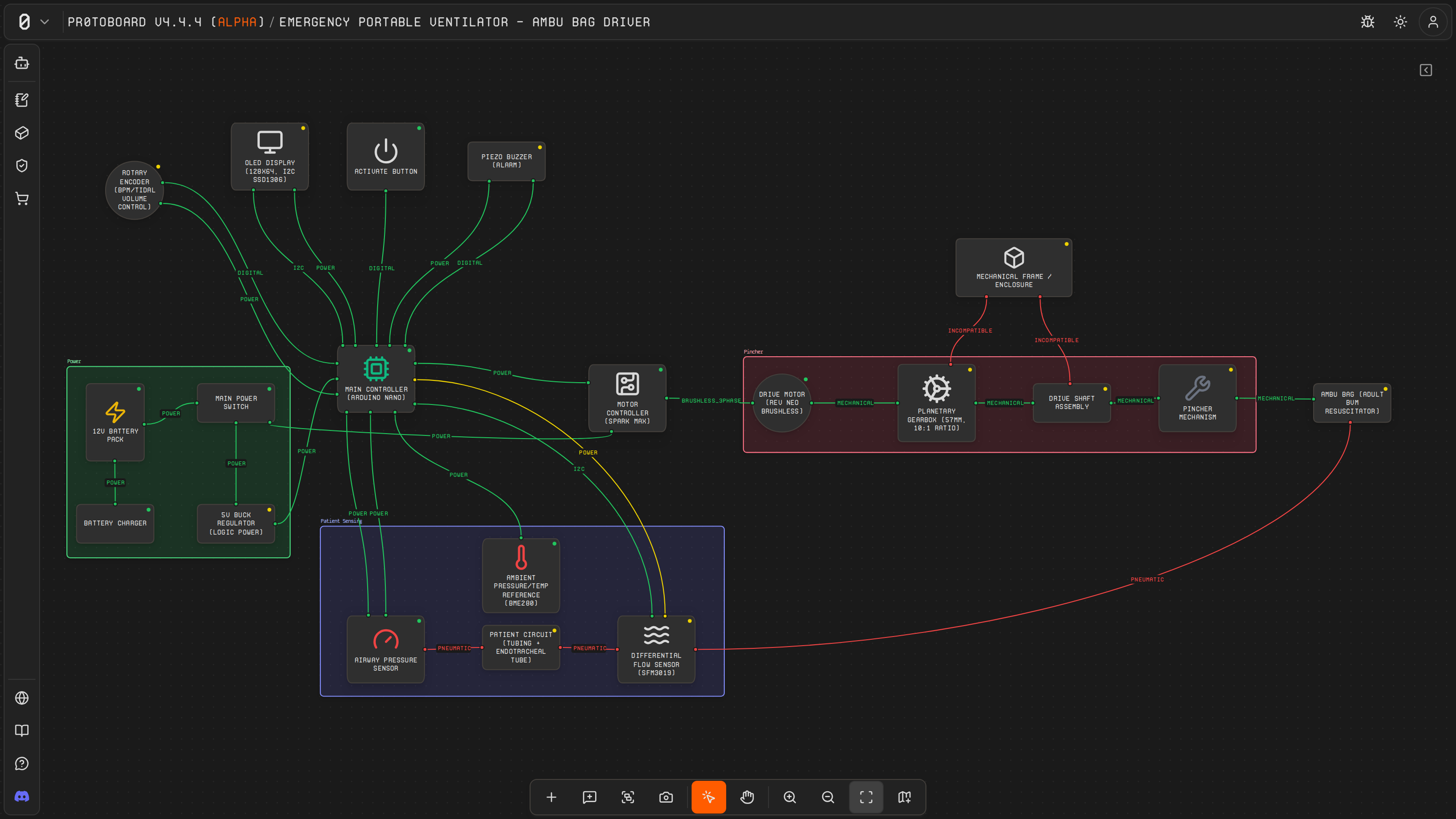Toggle the minimap map icon

coord(905,797)
